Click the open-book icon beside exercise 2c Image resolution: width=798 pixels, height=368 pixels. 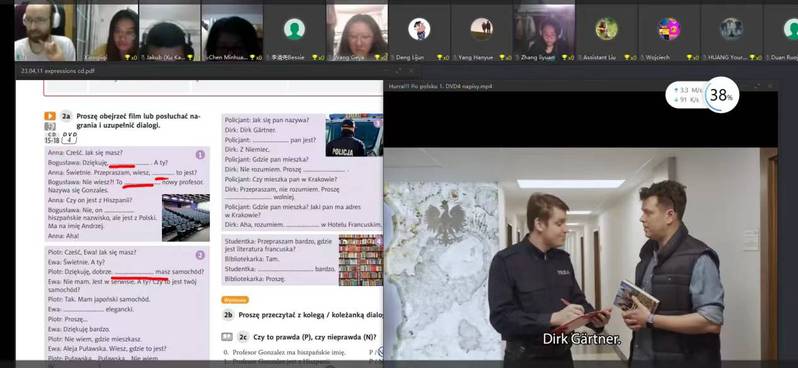[227, 337]
